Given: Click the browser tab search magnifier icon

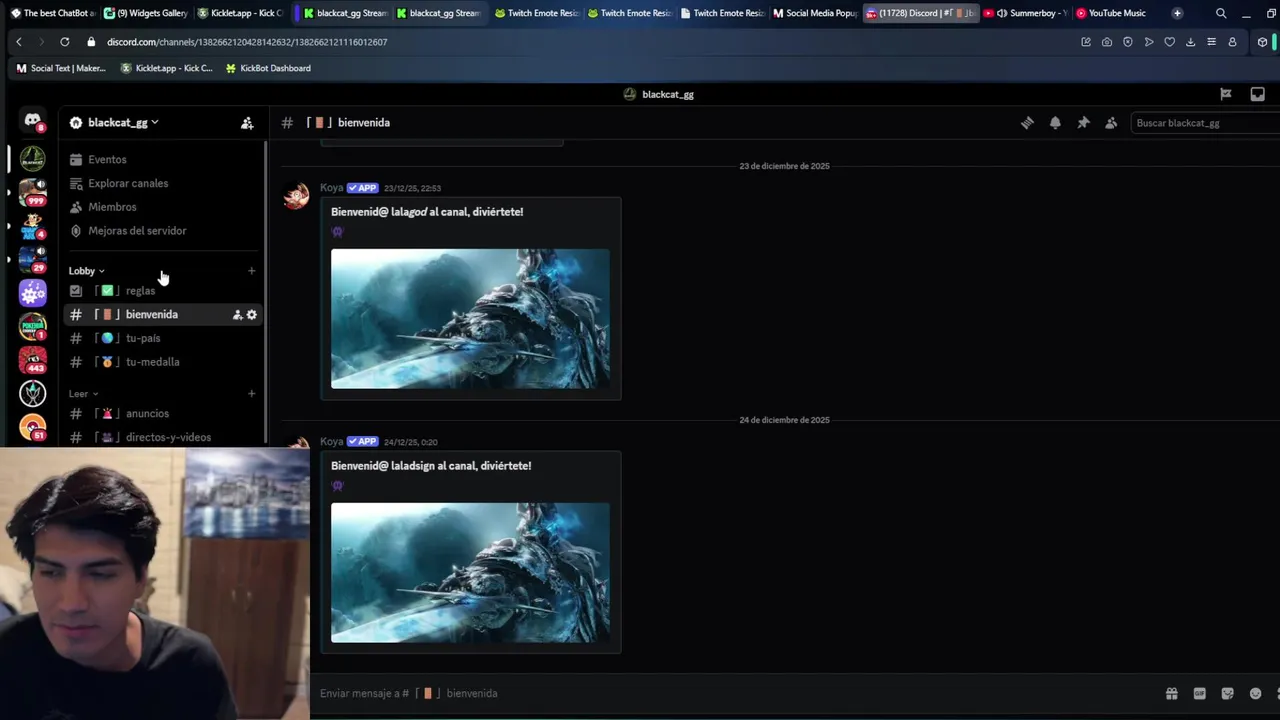Looking at the screenshot, I should pos(1221,13).
